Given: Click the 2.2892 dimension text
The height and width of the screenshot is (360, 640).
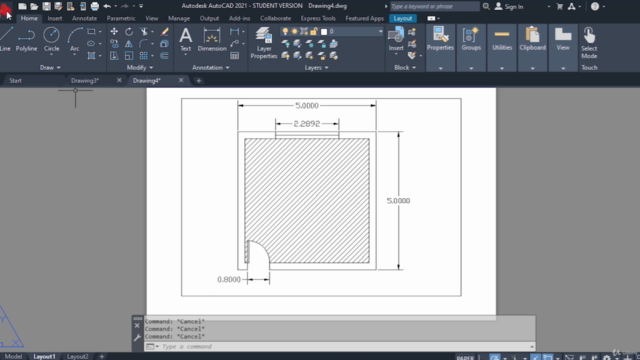Looking at the screenshot, I should pyautogui.click(x=307, y=124).
